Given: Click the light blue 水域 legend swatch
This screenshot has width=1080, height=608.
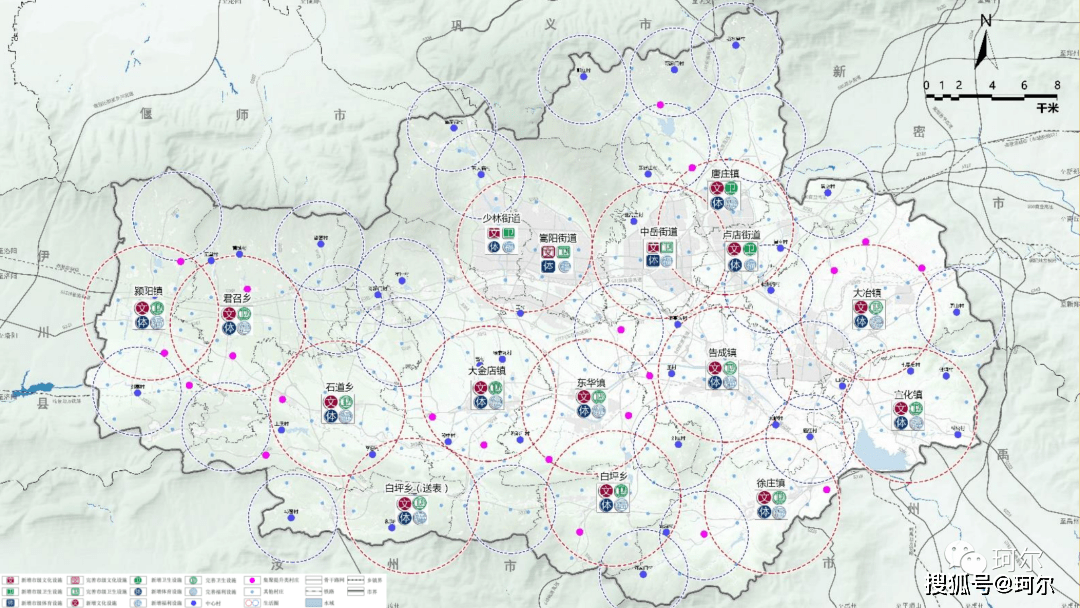Looking at the screenshot, I should [x=312, y=603].
